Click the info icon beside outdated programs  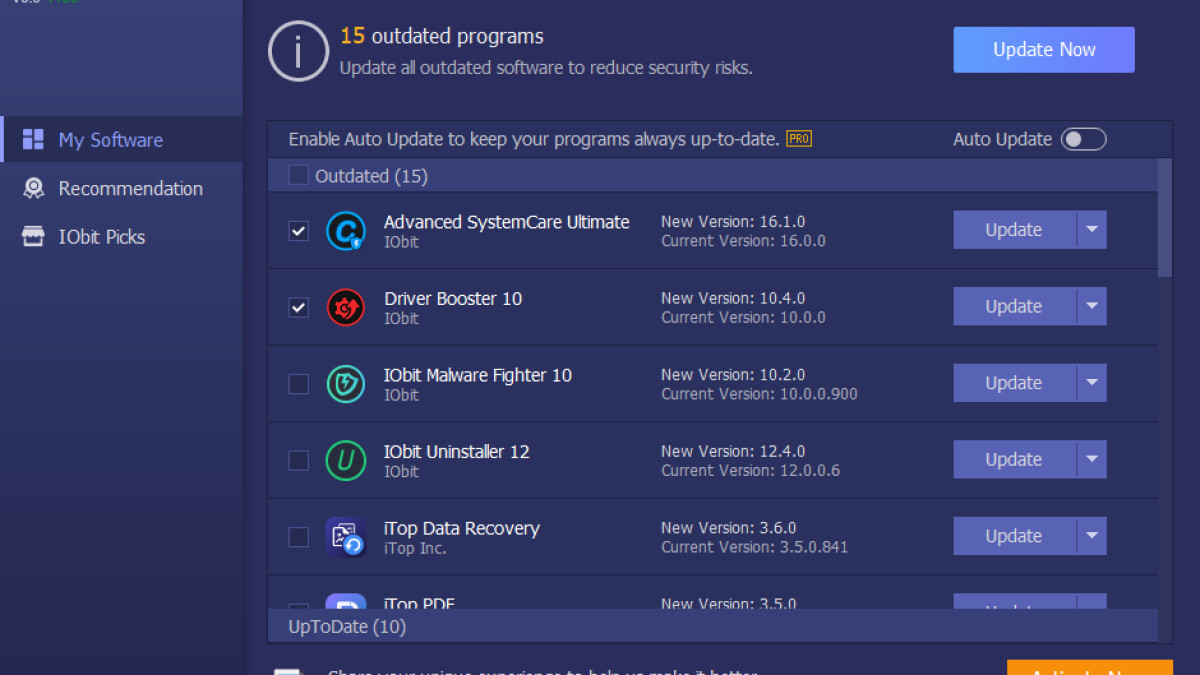[x=298, y=51]
